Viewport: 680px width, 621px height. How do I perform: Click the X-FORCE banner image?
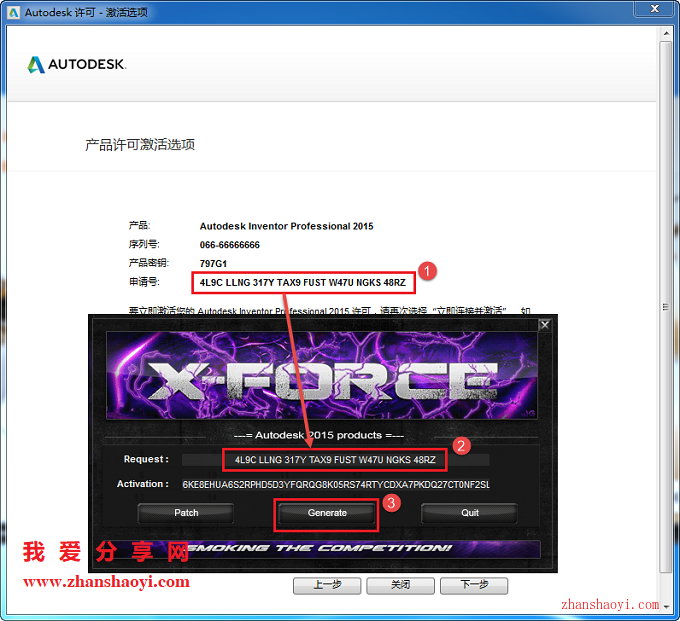[x=322, y=376]
